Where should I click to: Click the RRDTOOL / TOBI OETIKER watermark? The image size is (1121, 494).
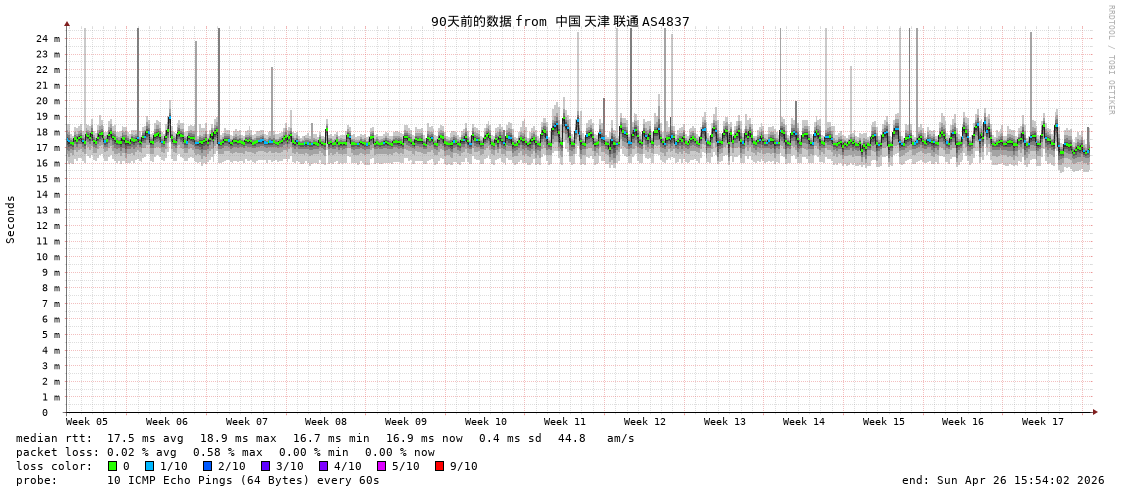(1110, 60)
